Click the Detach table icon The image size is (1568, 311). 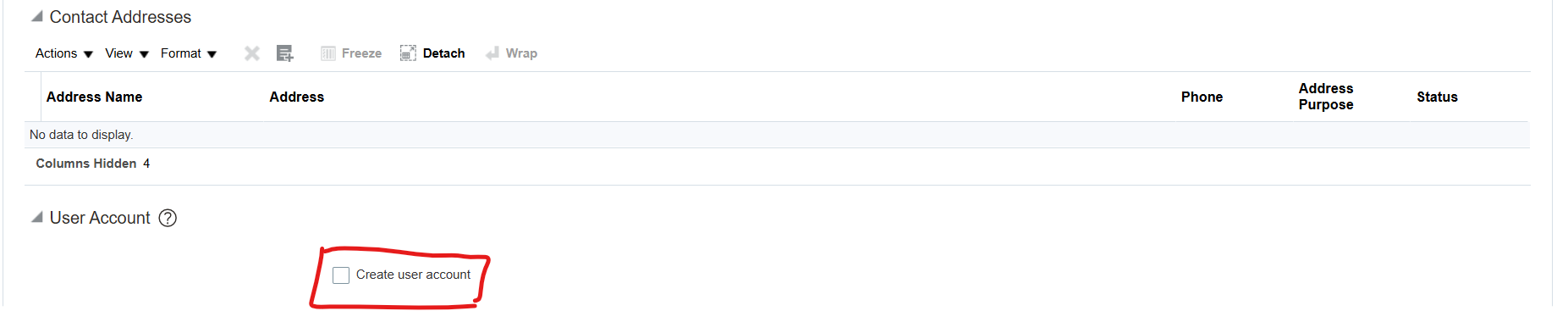[408, 53]
